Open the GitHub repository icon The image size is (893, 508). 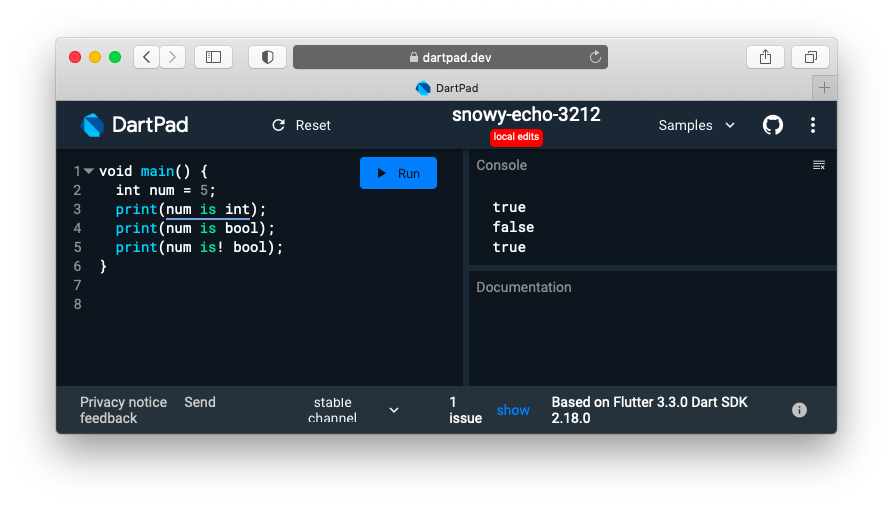773,125
